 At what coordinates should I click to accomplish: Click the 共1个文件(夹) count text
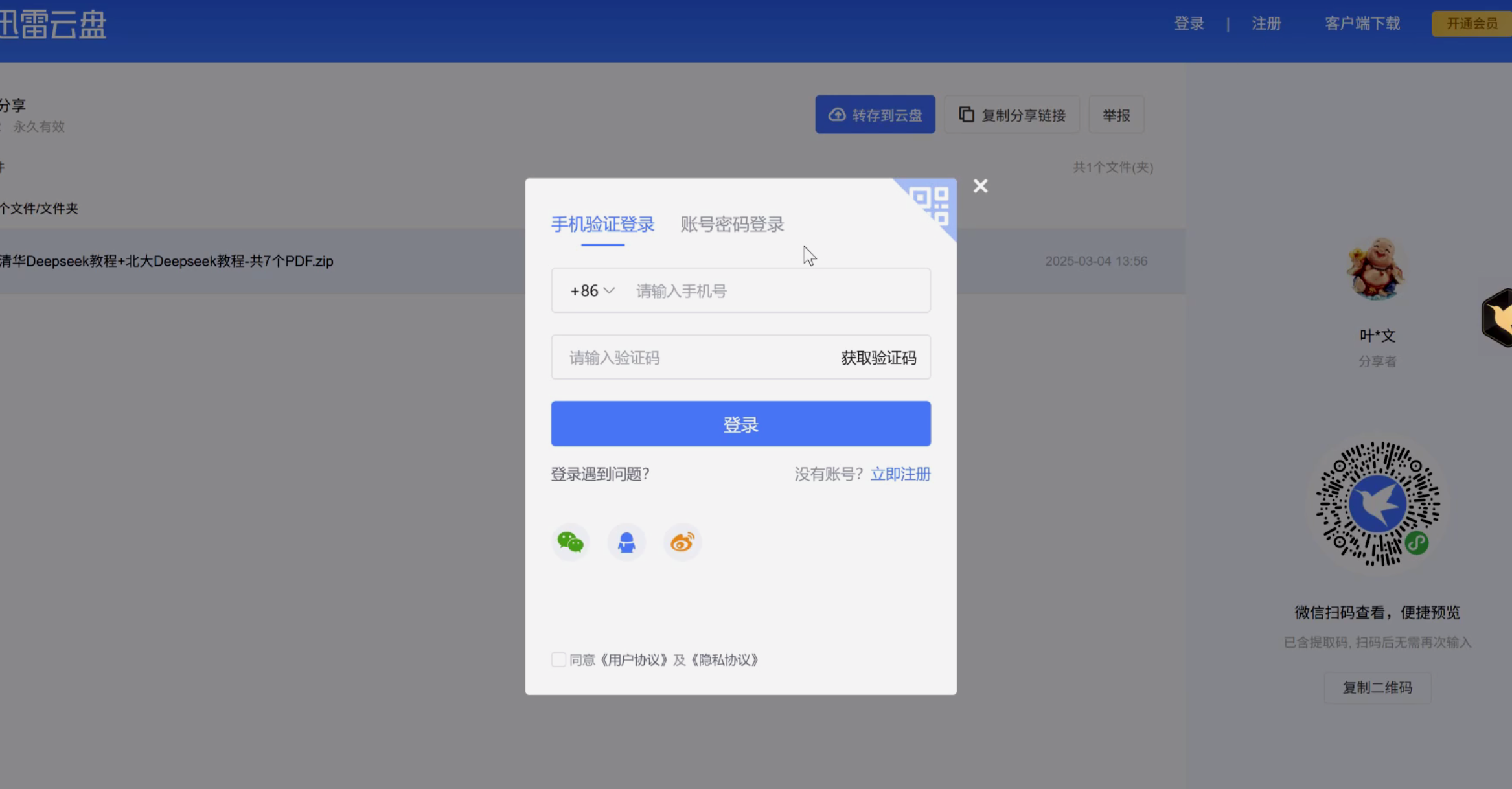[1113, 167]
